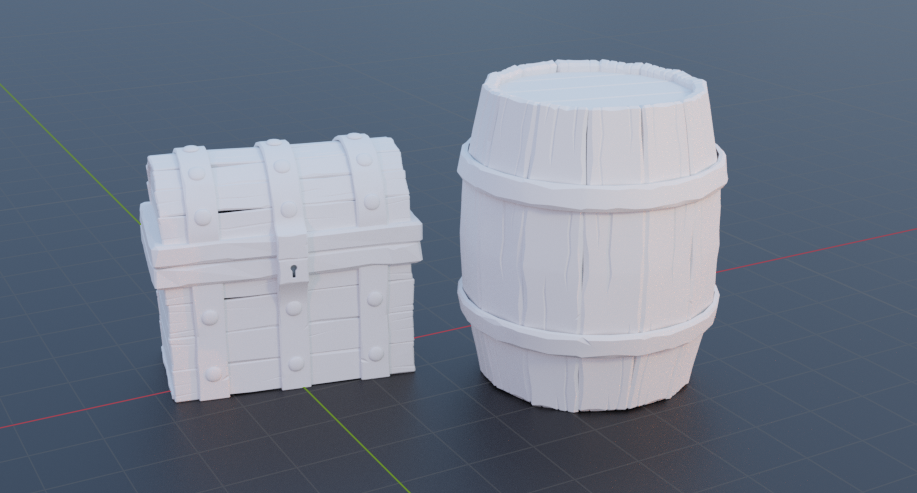This screenshot has width=917, height=493.
Task: Select the wooden barrel model
Action: pyautogui.click(x=592, y=235)
